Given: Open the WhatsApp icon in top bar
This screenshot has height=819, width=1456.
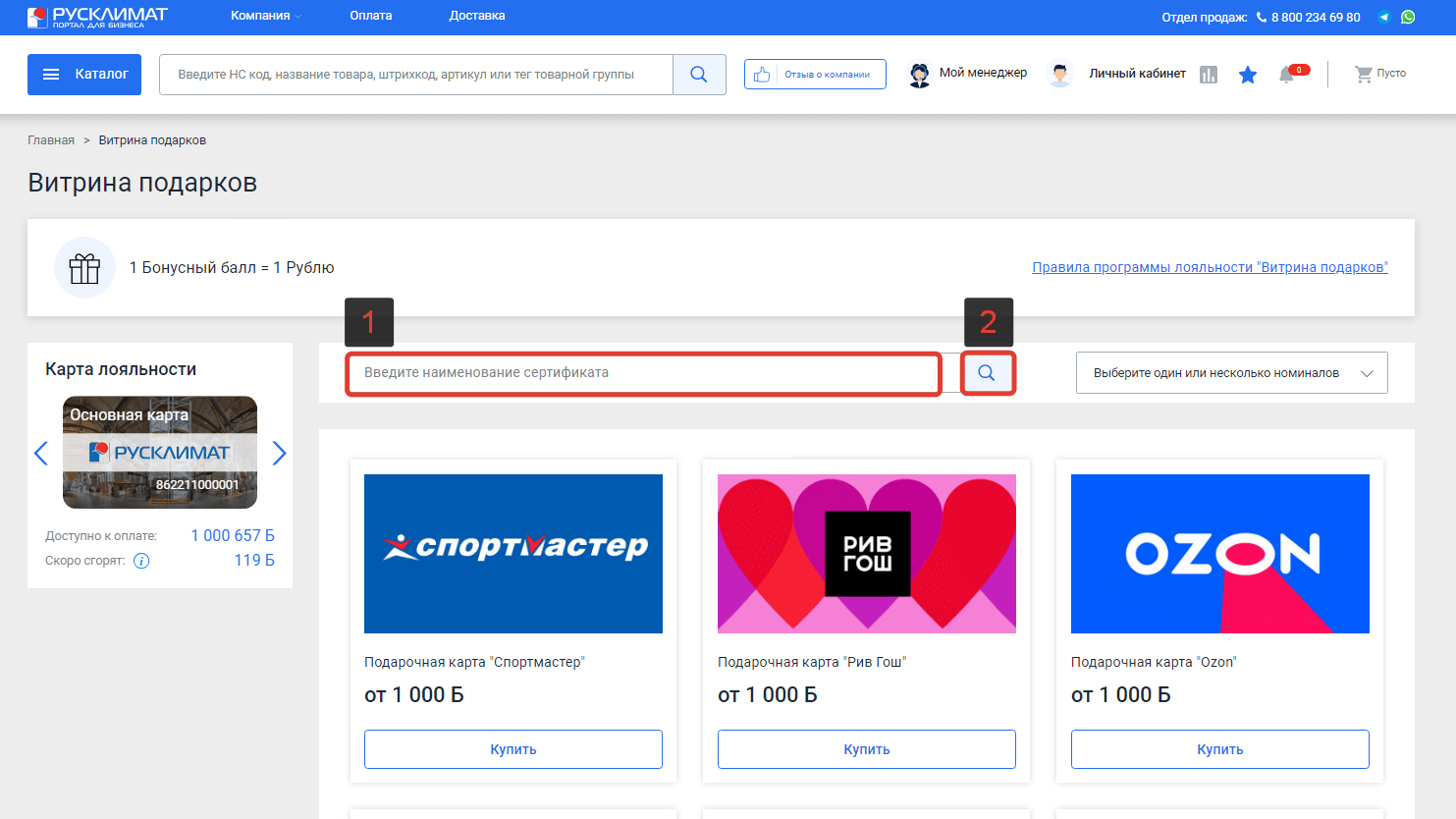Looking at the screenshot, I should pyautogui.click(x=1408, y=17).
